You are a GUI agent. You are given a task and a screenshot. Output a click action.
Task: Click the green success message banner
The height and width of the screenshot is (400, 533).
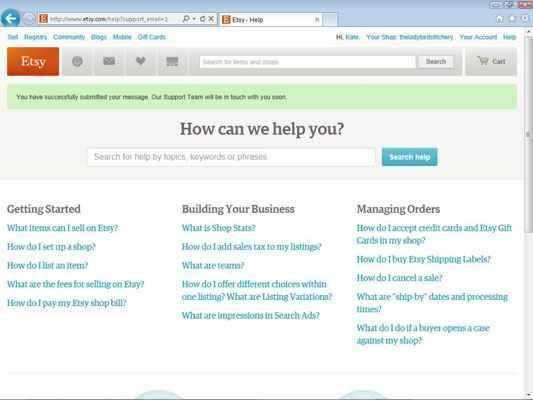(262, 97)
